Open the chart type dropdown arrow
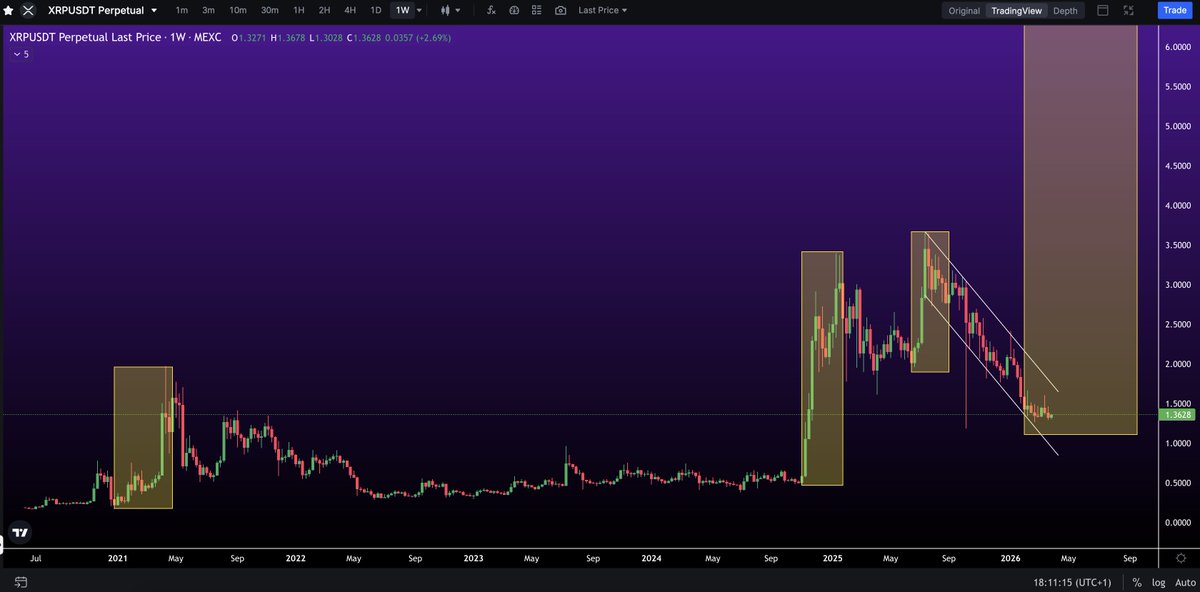 [460, 10]
